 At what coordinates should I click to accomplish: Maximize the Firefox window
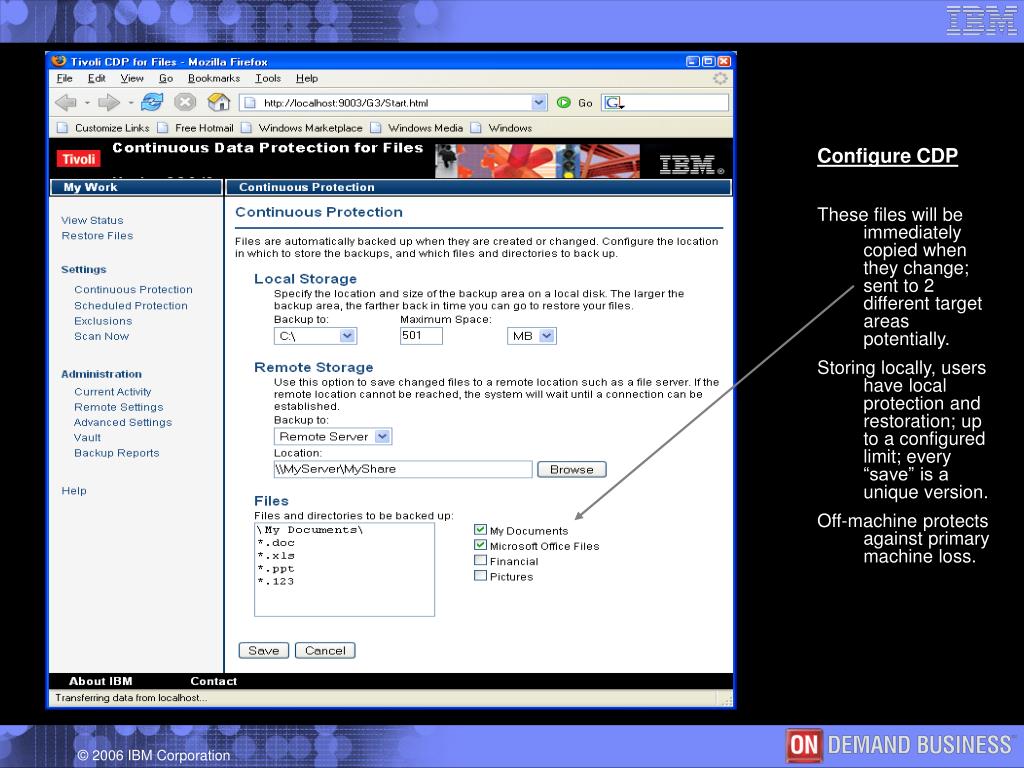point(708,61)
